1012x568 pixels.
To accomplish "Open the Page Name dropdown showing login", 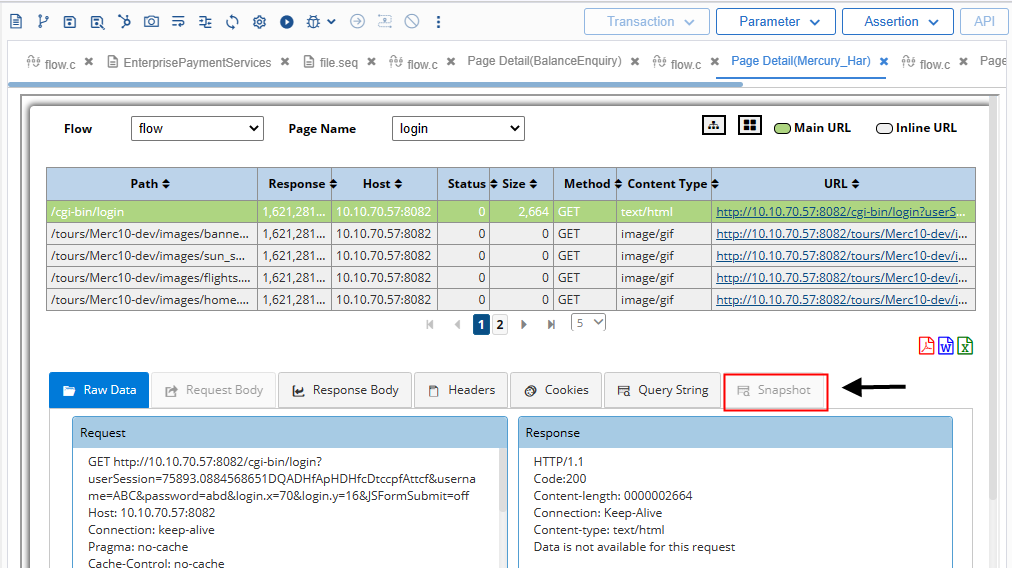I will point(458,128).
